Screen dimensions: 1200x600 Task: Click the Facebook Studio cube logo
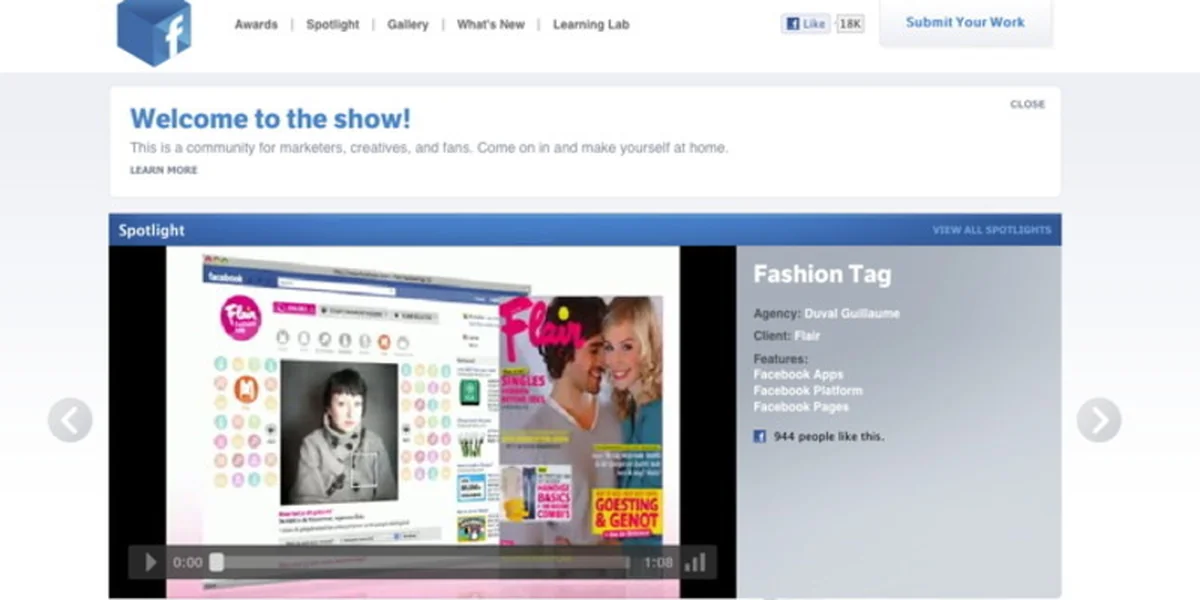click(153, 31)
